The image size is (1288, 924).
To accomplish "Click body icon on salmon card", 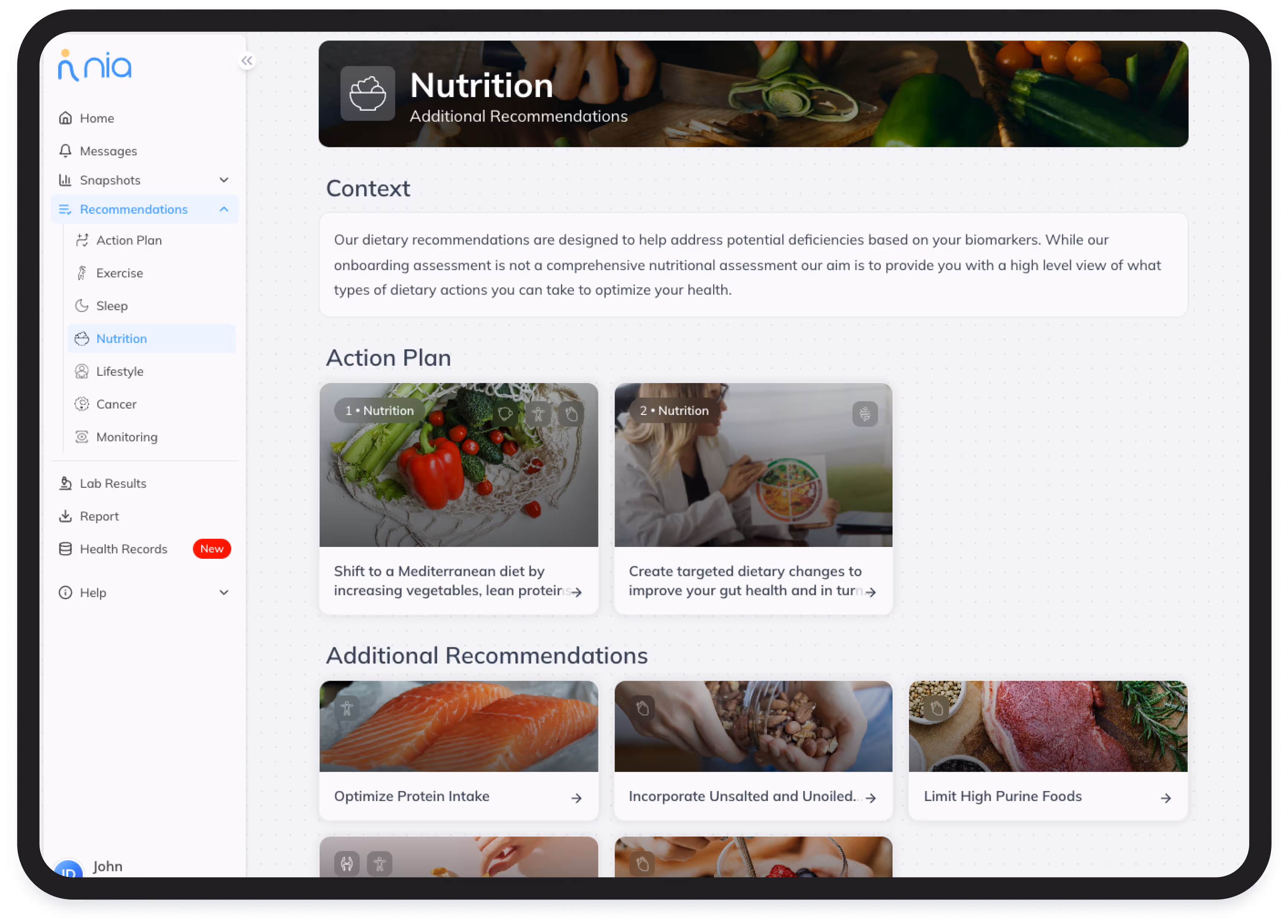I will click(x=347, y=708).
